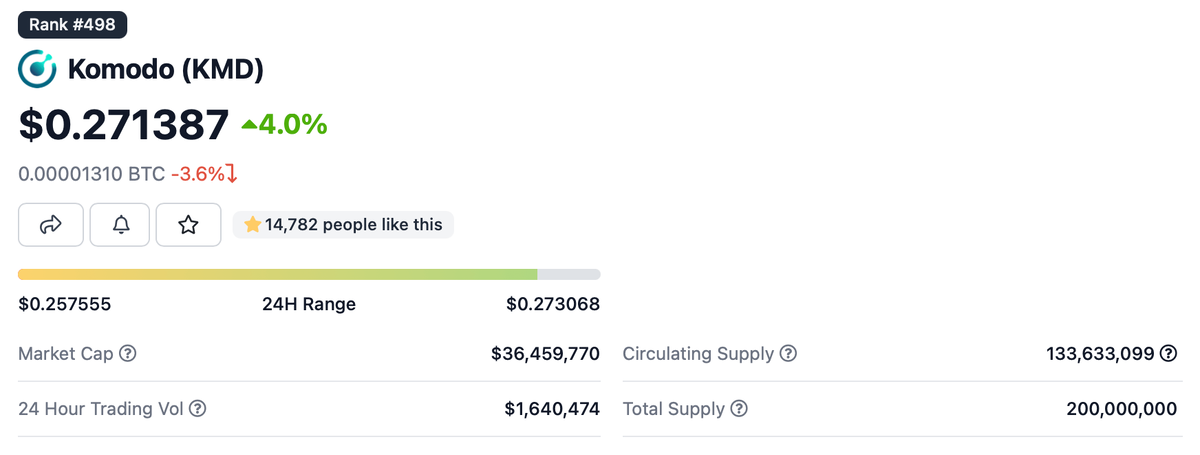Click the Komodo coin logo
Image resolution: width=1200 pixels, height=455 pixels.
38,69
